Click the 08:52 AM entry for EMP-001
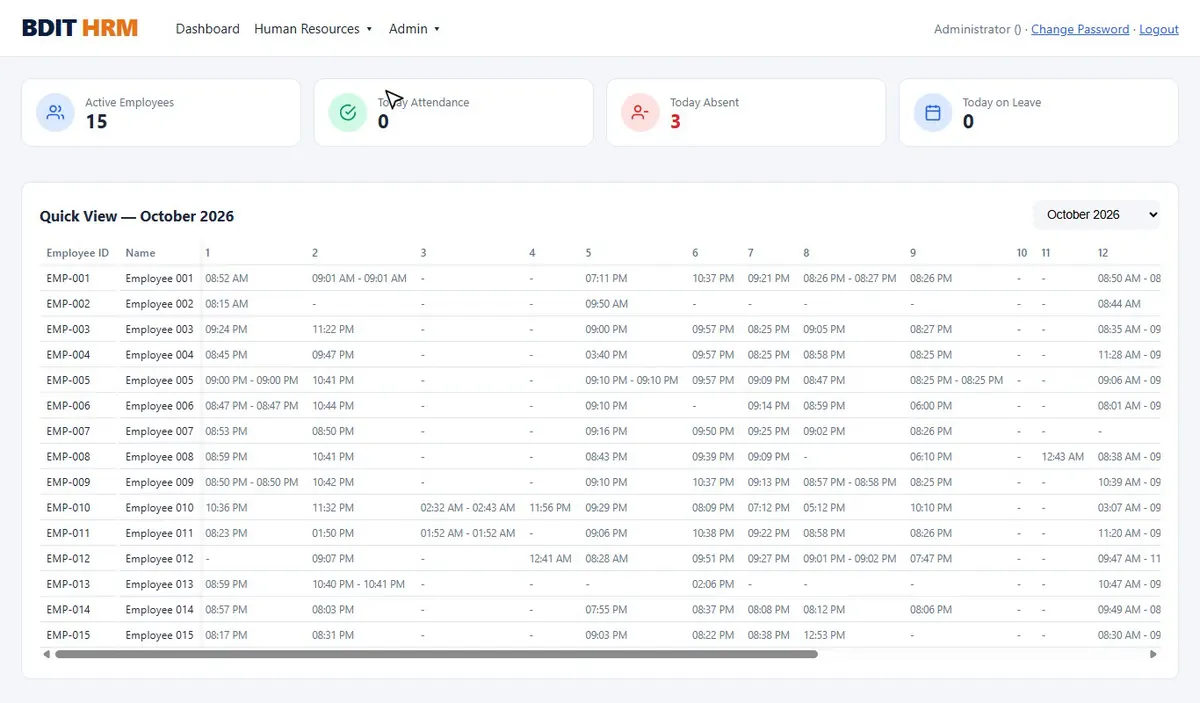 227,278
